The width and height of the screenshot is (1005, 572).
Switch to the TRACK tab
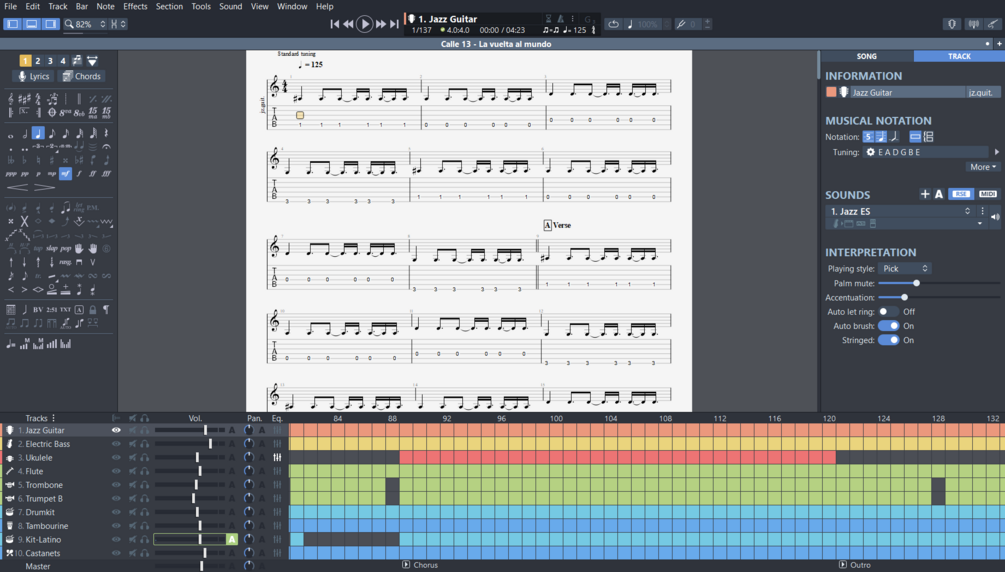click(959, 56)
